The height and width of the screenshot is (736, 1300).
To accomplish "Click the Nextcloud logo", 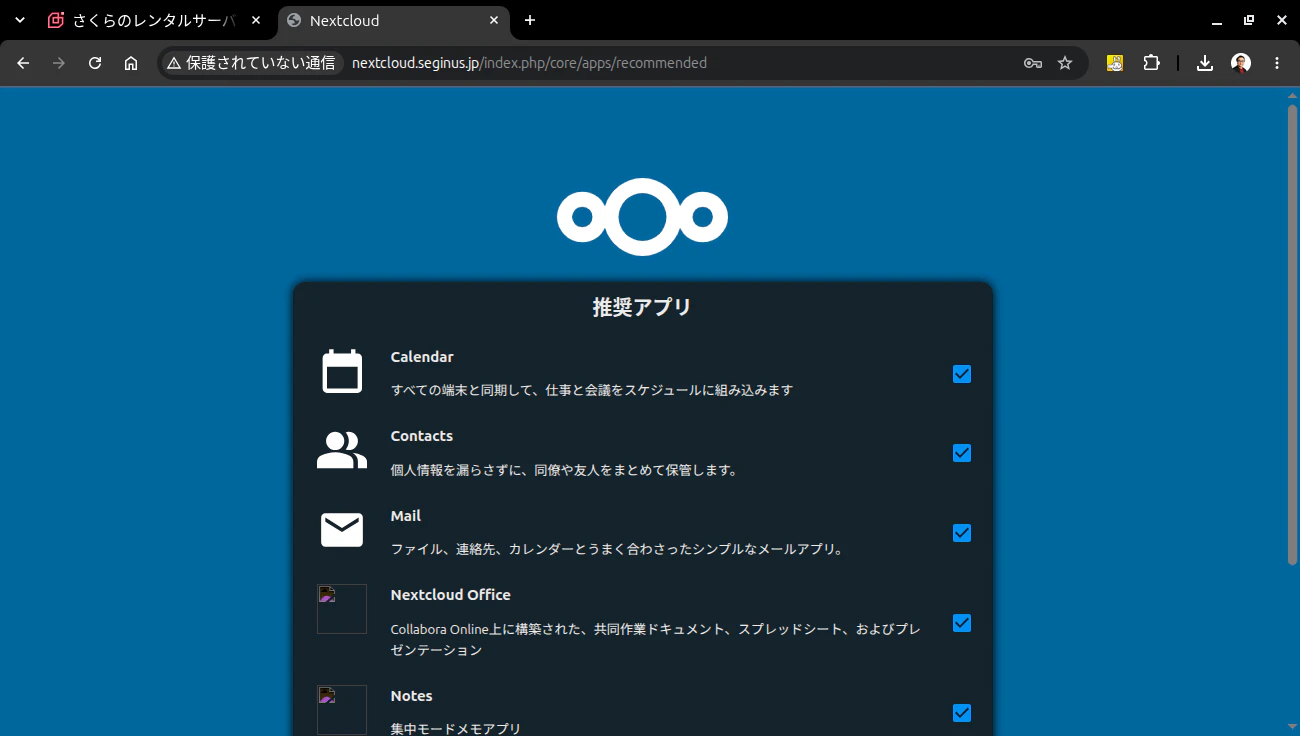I will tap(642, 217).
